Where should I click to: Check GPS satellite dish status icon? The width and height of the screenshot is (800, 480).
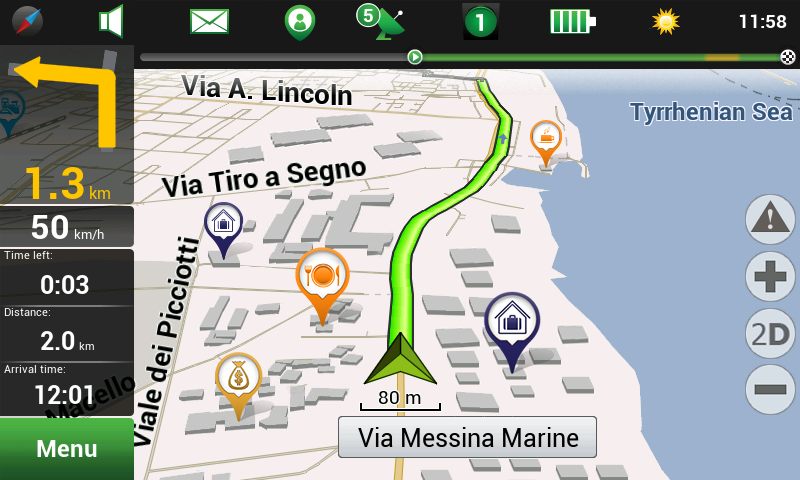381,22
